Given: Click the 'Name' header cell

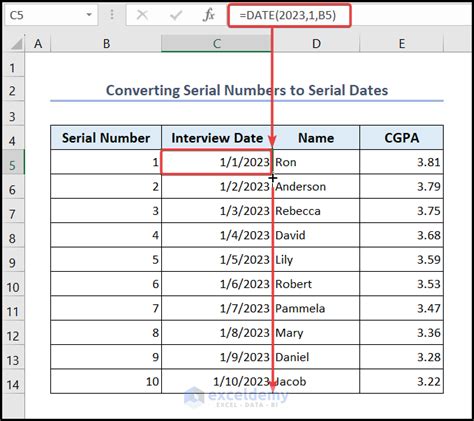Looking at the screenshot, I should tap(316, 138).
